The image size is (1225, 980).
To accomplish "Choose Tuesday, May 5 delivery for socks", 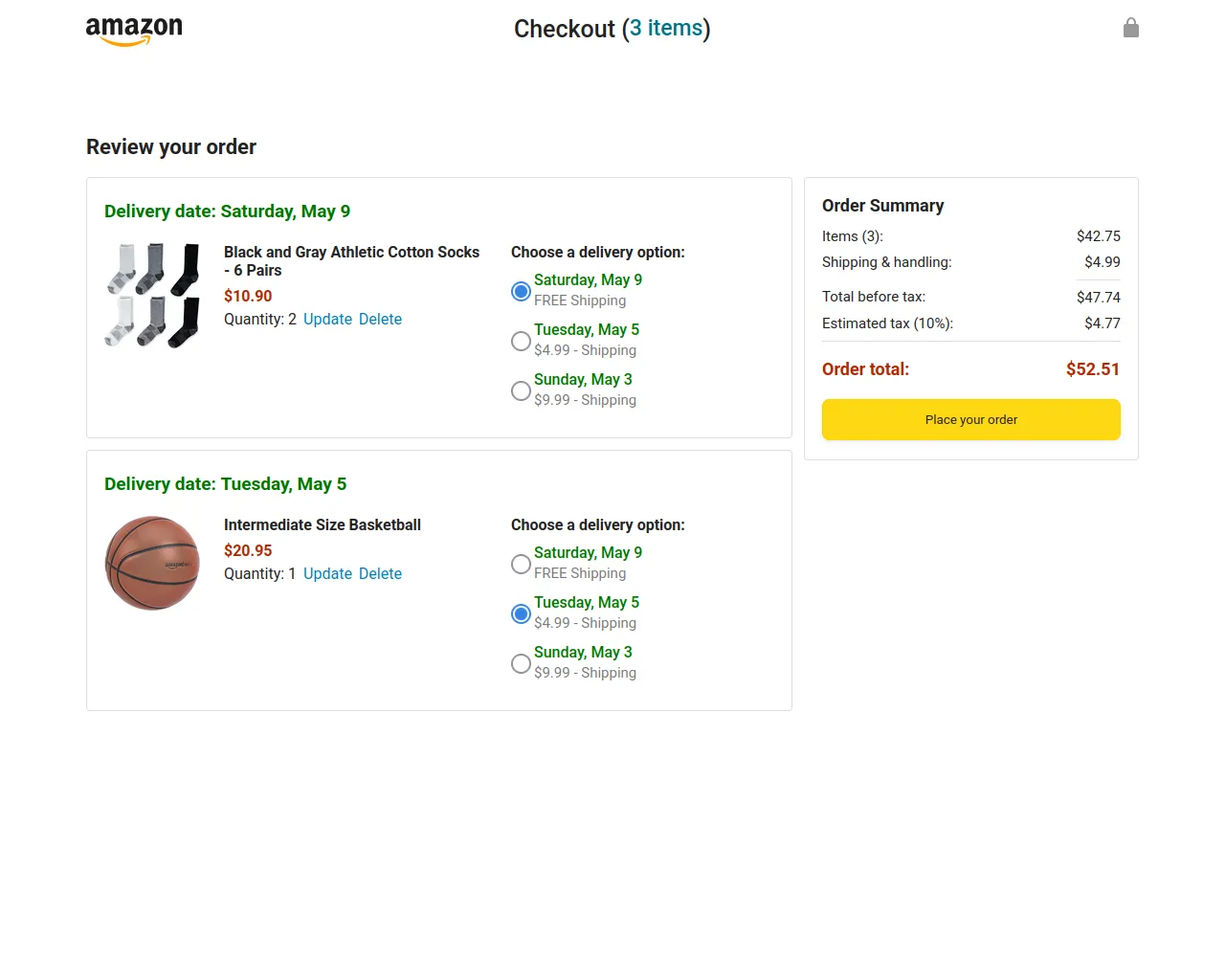I will (521, 341).
